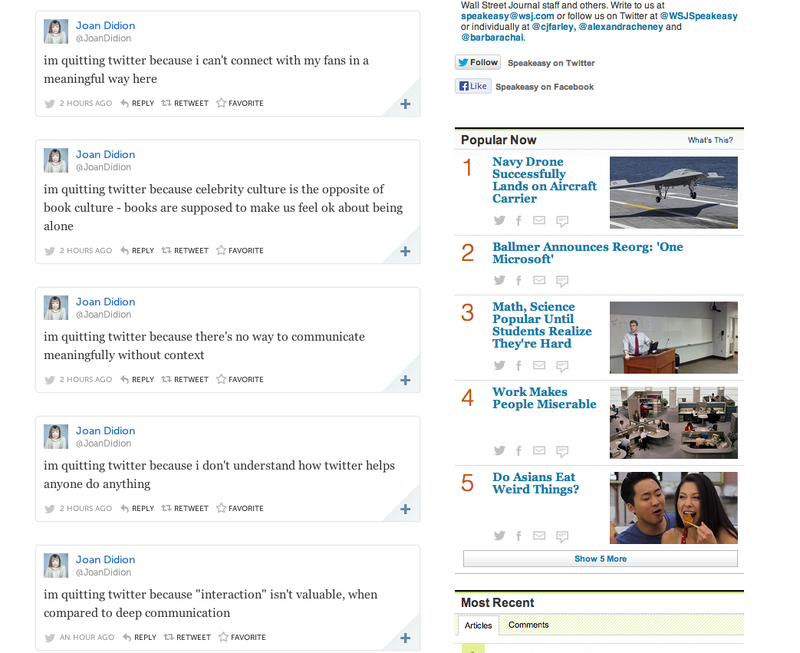Favorite the 'helps anyone do anything' tweet
This screenshot has height=653, width=800.
240,509
